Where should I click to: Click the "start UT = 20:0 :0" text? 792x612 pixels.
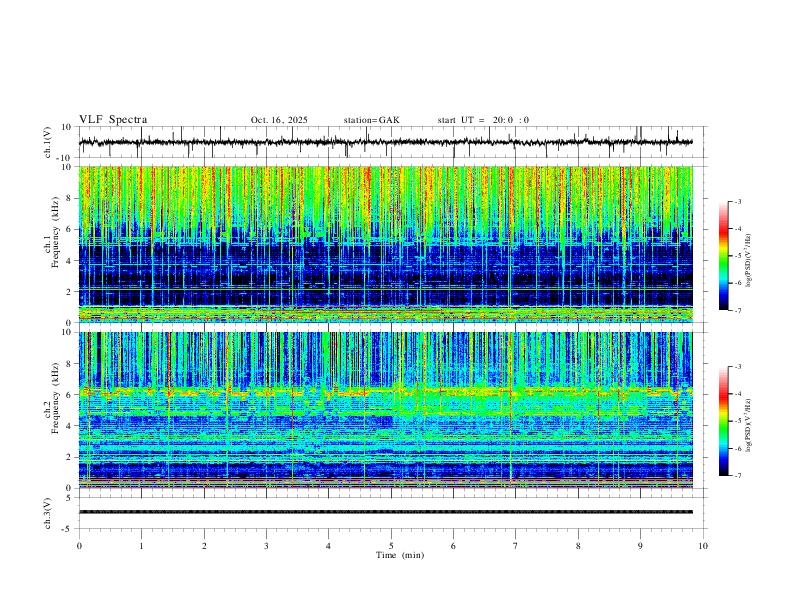click(x=483, y=120)
